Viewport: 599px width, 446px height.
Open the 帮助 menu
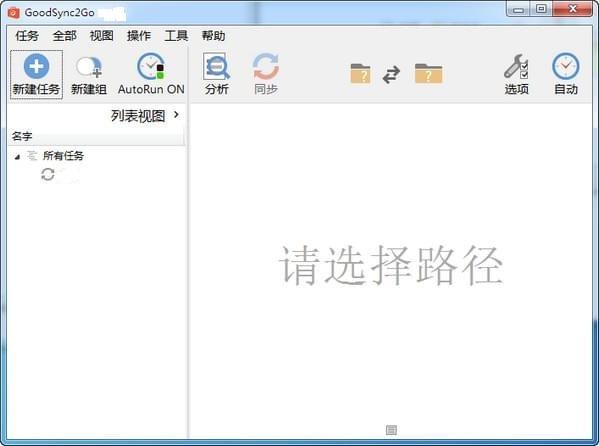(x=214, y=36)
